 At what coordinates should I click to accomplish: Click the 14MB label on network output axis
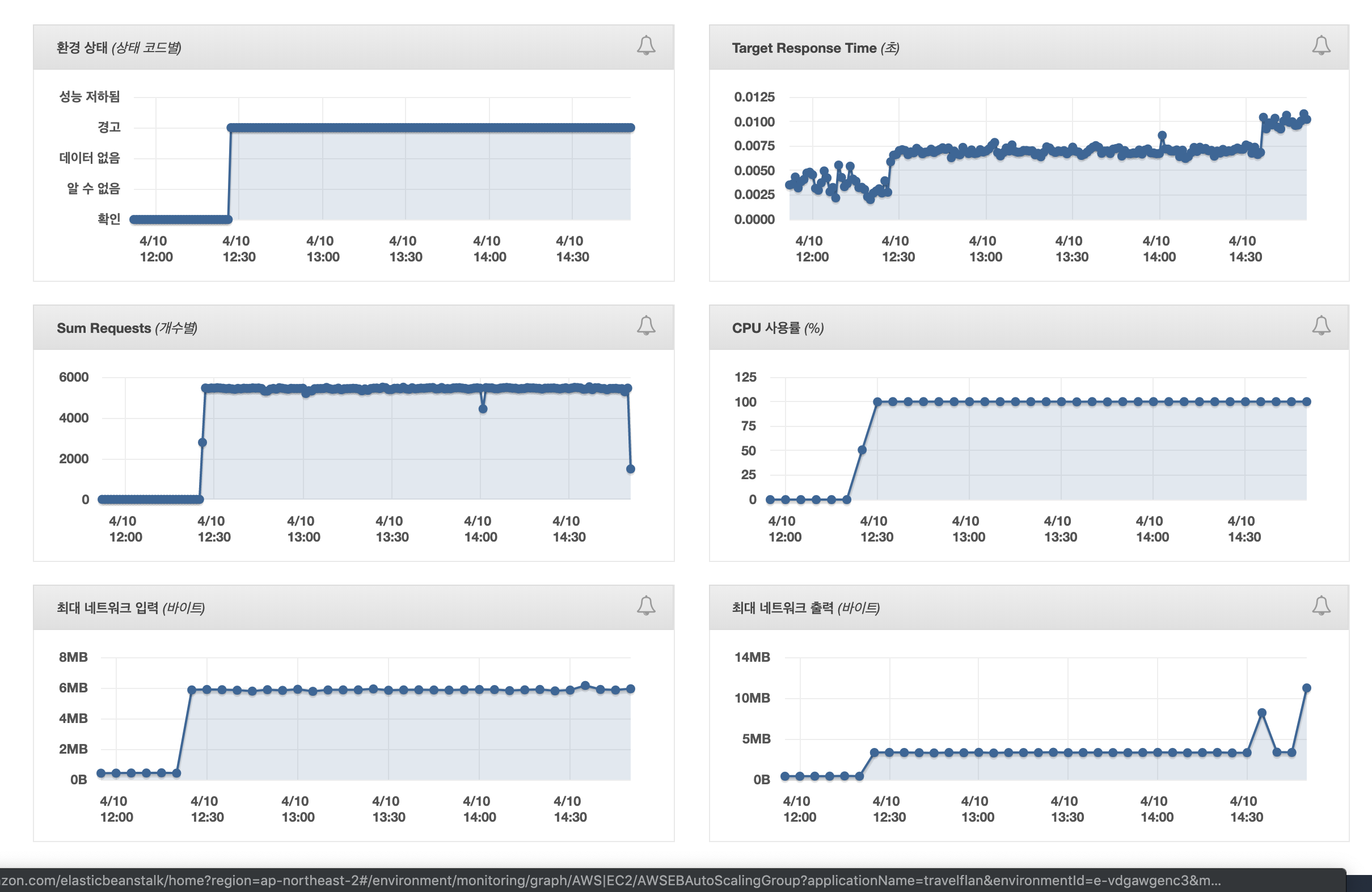click(x=752, y=657)
